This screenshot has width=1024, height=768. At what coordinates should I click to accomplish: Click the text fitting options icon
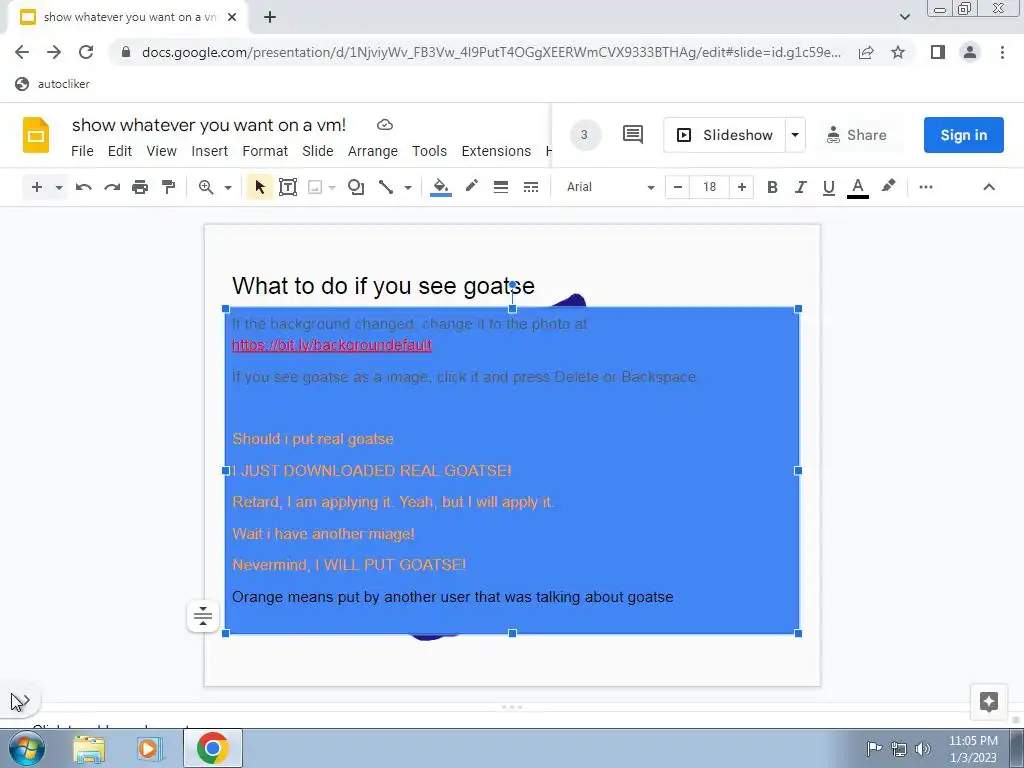pyautogui.click(x=202, y=616)
